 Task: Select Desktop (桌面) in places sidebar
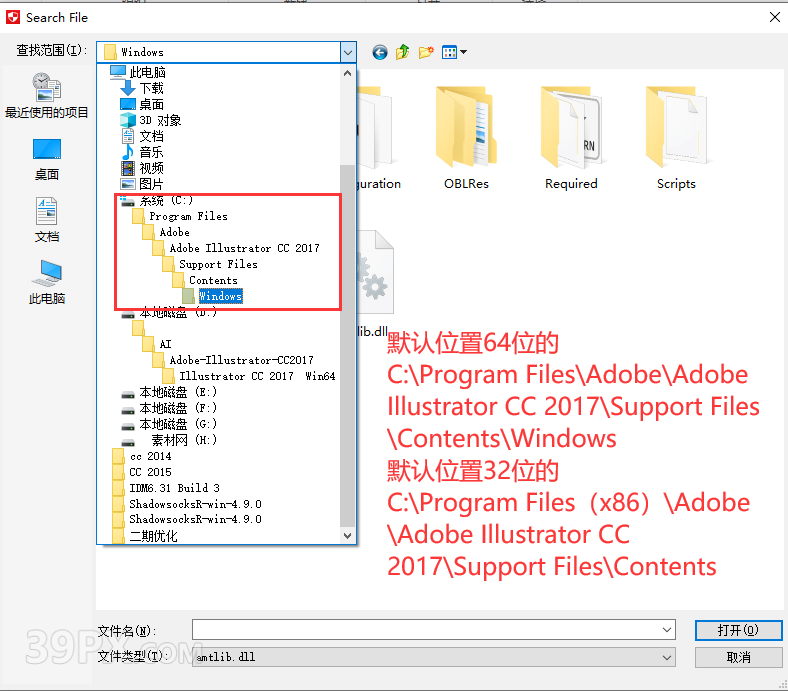[47, 160]
